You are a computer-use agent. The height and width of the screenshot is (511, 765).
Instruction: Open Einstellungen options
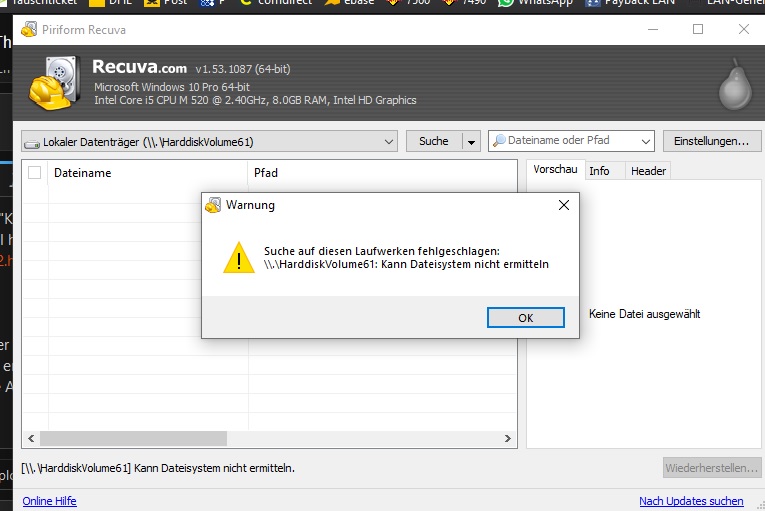click(712, 141)
